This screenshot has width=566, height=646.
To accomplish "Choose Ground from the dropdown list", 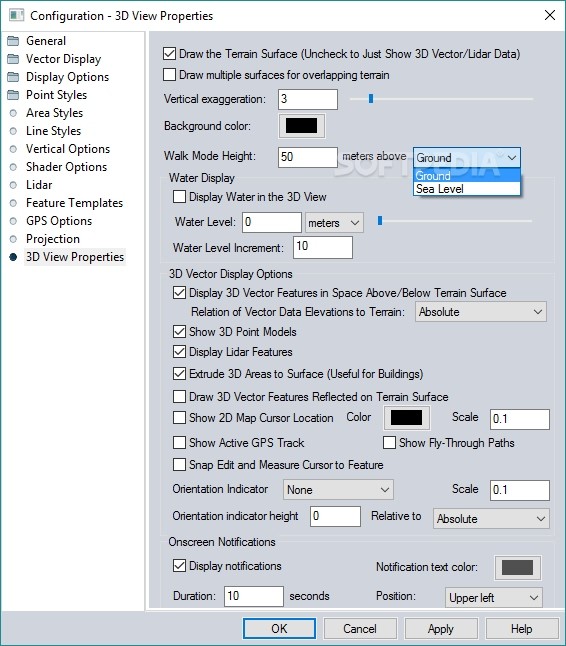I will coord(467,176).
